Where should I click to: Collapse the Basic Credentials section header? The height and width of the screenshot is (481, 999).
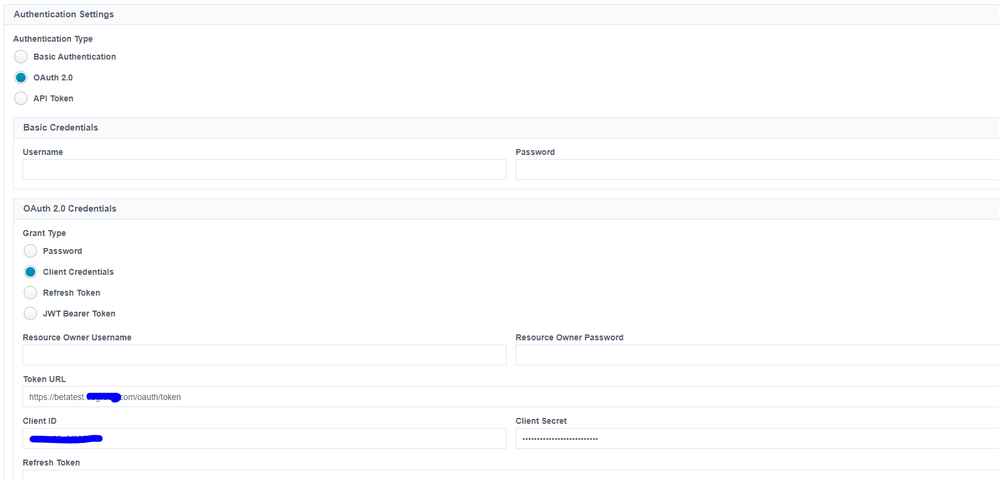pyautogui.click(x=60, y=128)
